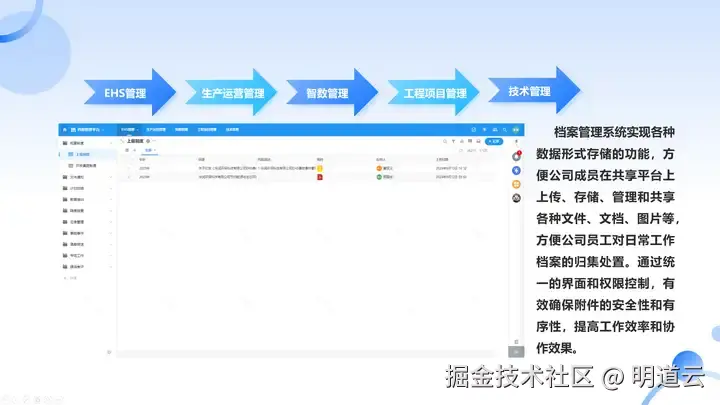720x405 pixels.
Task: Click the 技术管理 arrow graphic on the slide
Action: pos(534,90)
